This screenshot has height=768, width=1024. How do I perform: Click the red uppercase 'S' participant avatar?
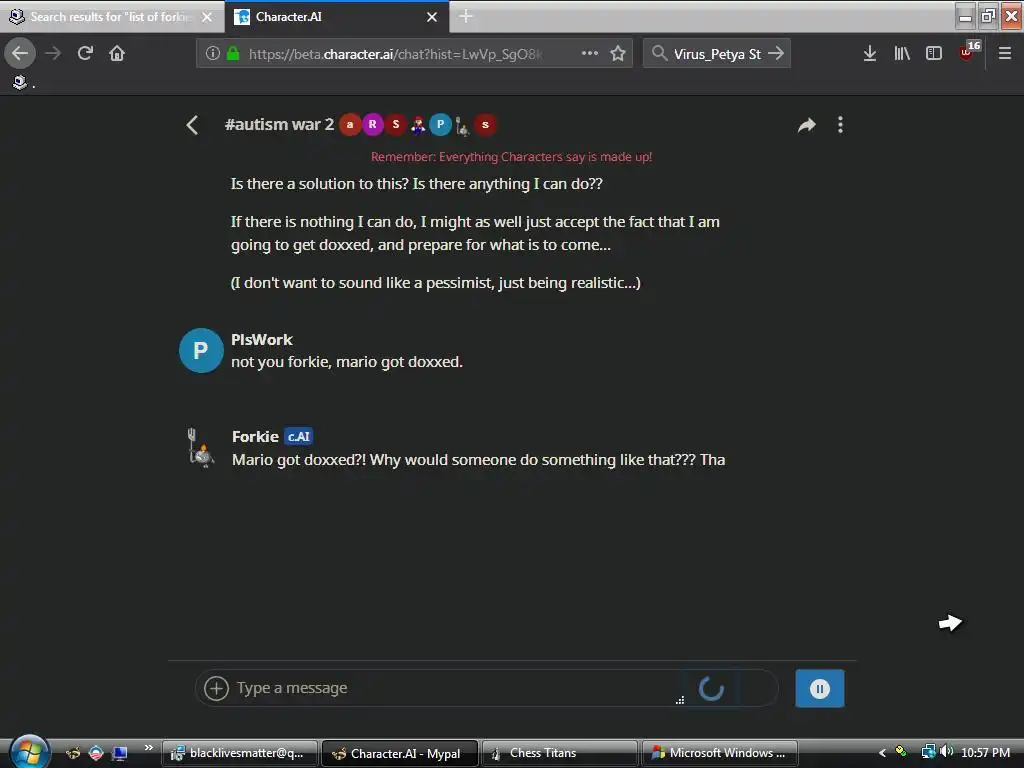(x=396, y=124)
